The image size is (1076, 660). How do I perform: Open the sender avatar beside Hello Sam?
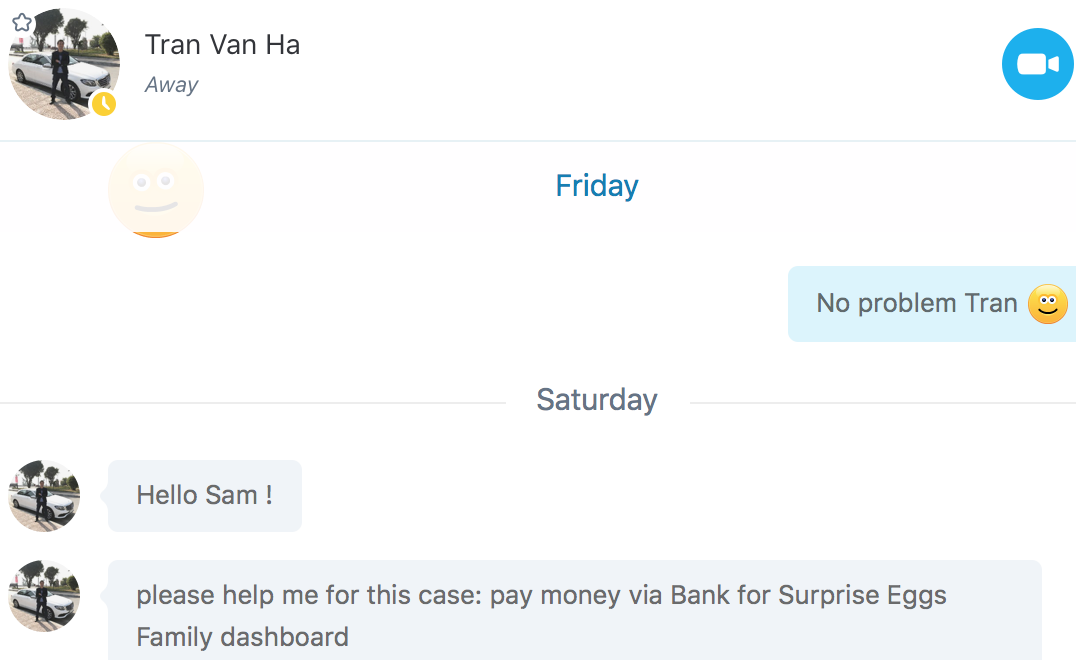coord(44,495)
